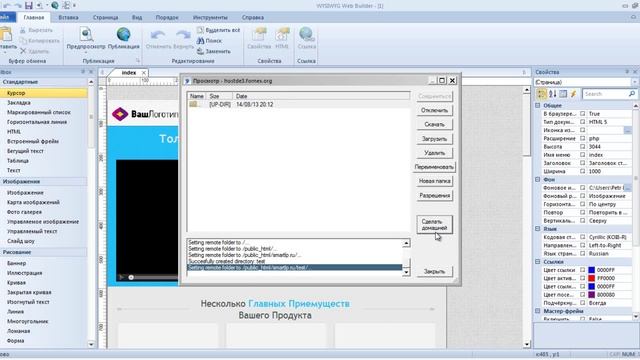
Task: Click the Save icon in quick access toolbar
Action: 29,5
